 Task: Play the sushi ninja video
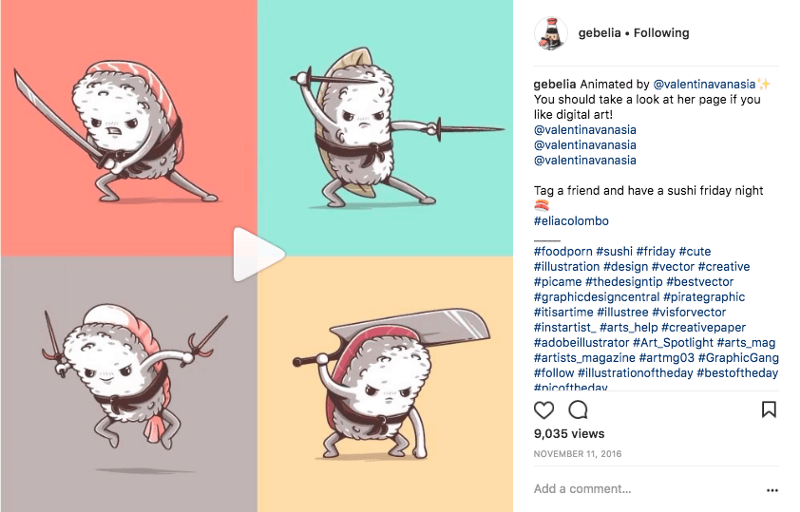[258, 254]
